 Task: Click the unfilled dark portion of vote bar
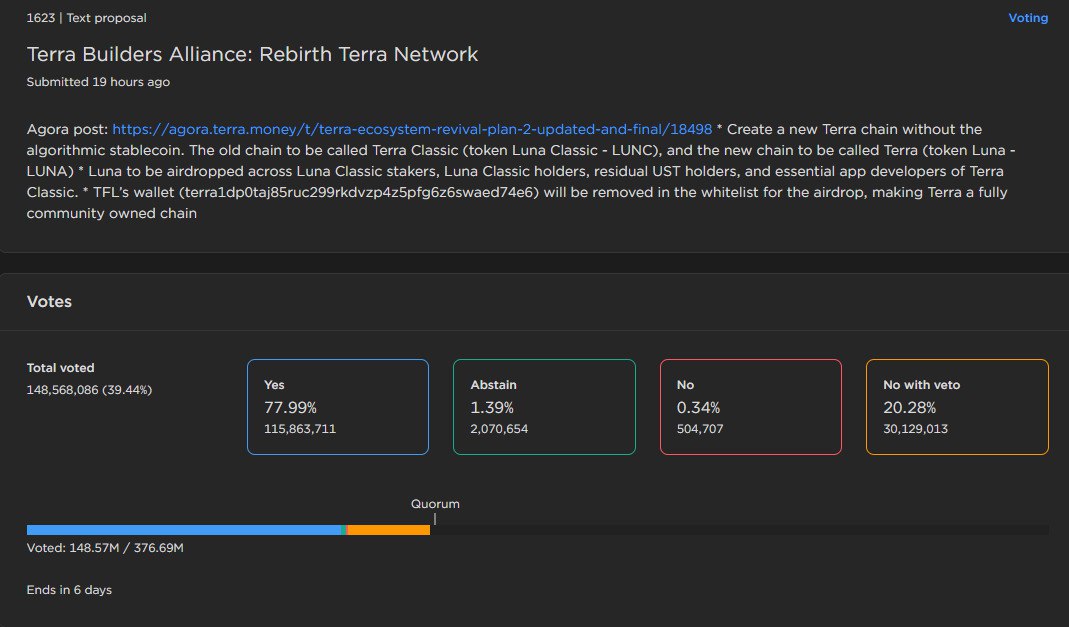click(x=740, y=530)
